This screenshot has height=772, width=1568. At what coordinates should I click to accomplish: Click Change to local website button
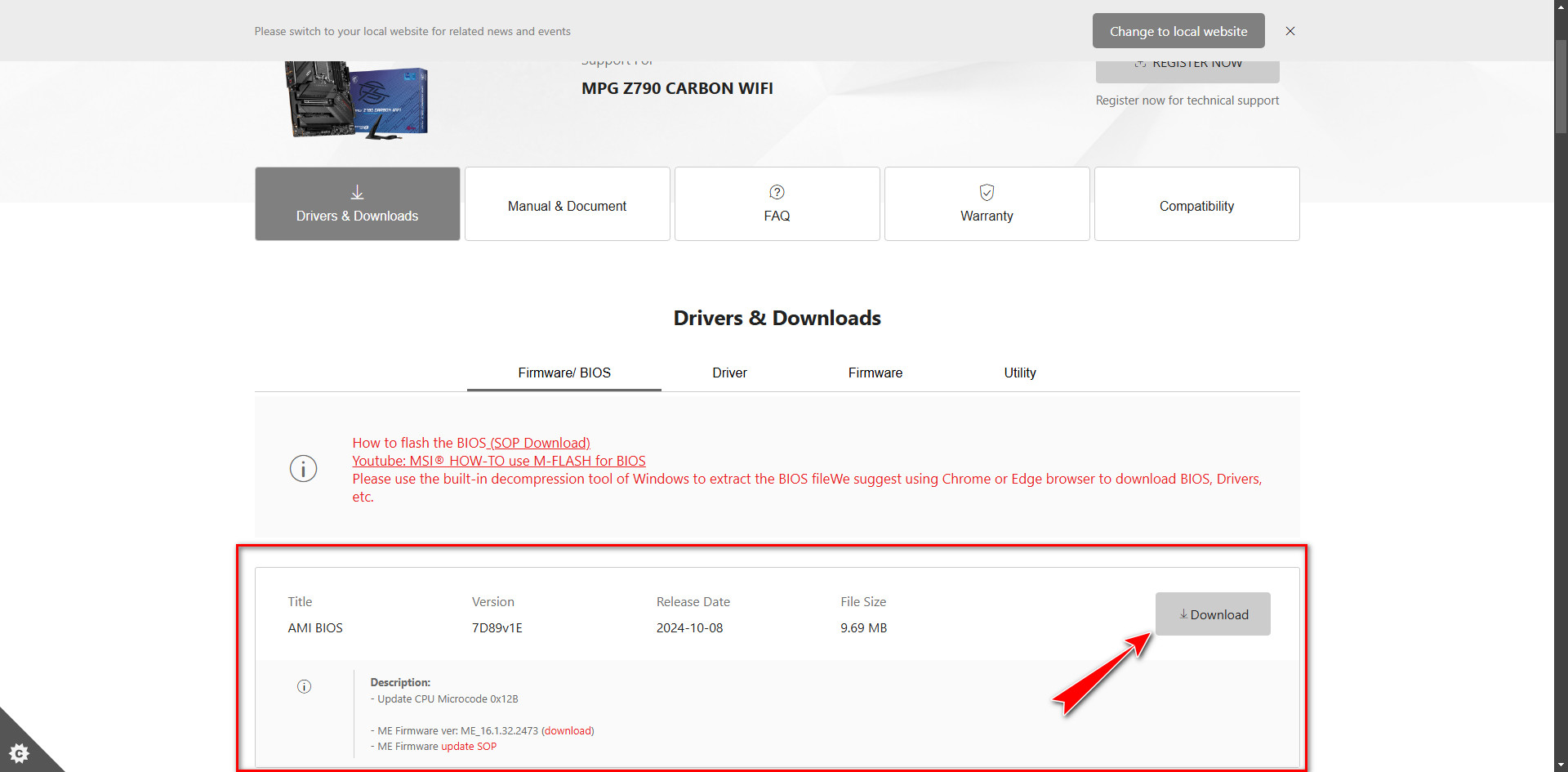click(x=1178, y=31)
